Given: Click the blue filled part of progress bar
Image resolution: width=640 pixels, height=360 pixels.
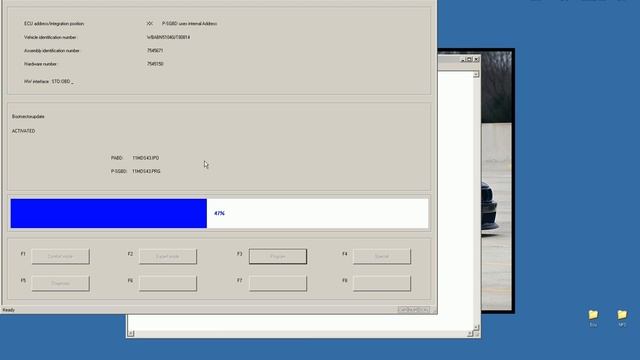Looking at the screenshot, I should pyautogui.click(x=109, y=213).
